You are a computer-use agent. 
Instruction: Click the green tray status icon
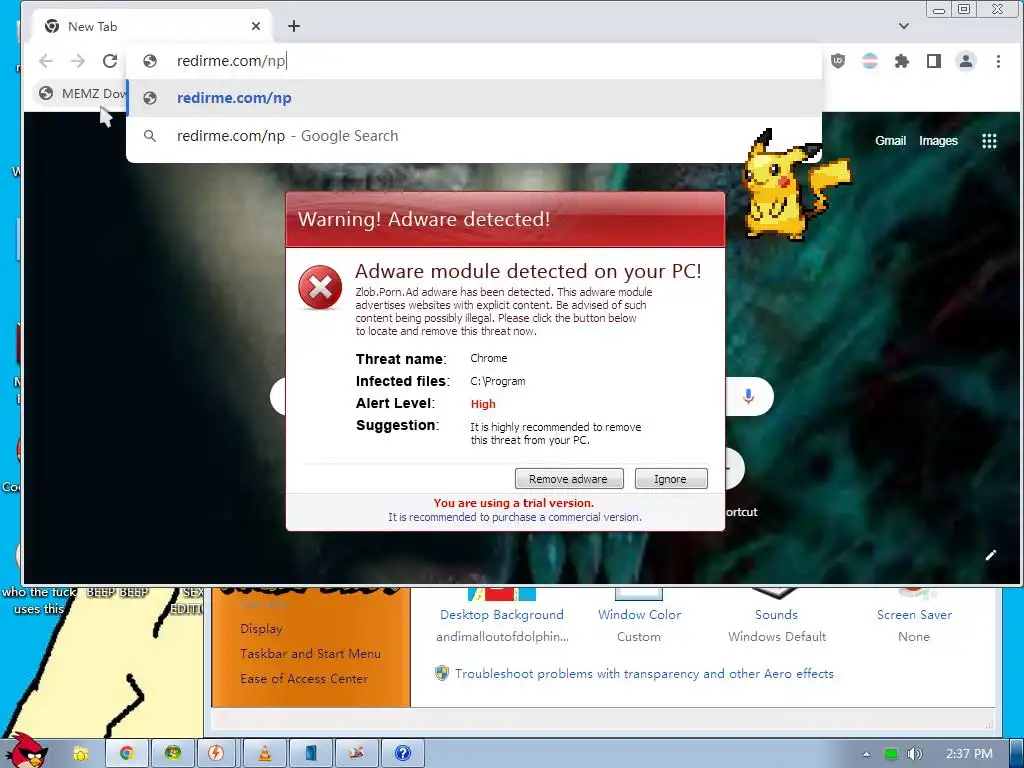pyautogui.click(x=891, y=754)
